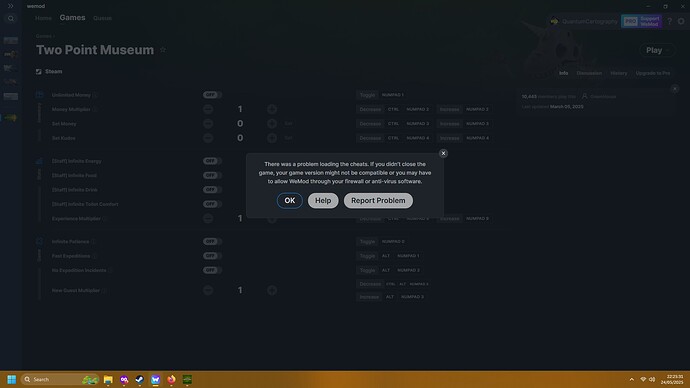Click the taskbar Search box
This screenshot has width=690, height=388.
[x=60, y=379]
